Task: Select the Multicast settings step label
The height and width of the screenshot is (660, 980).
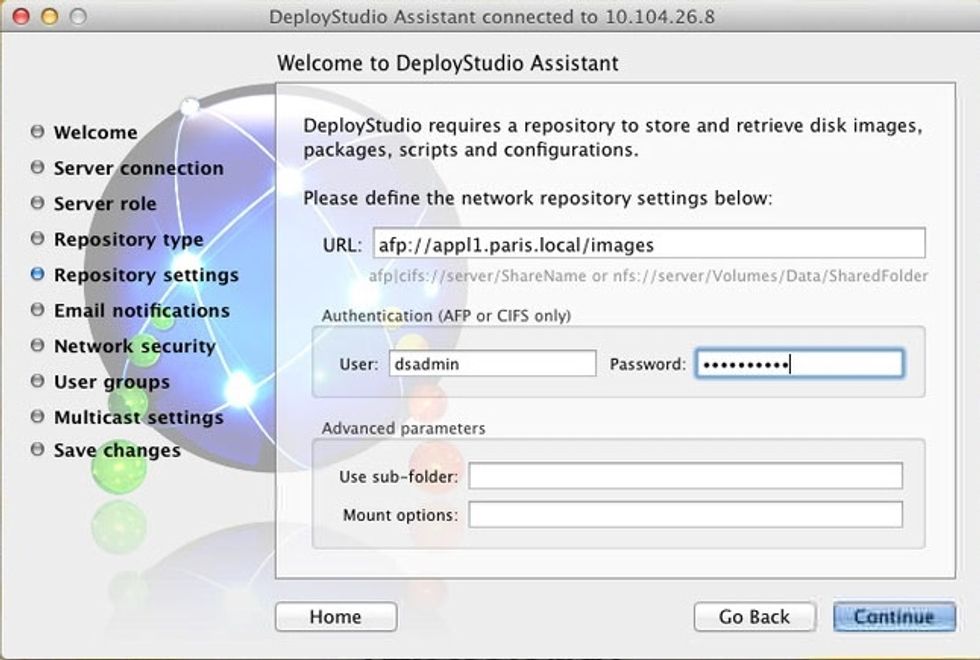Action: [138, 417]
